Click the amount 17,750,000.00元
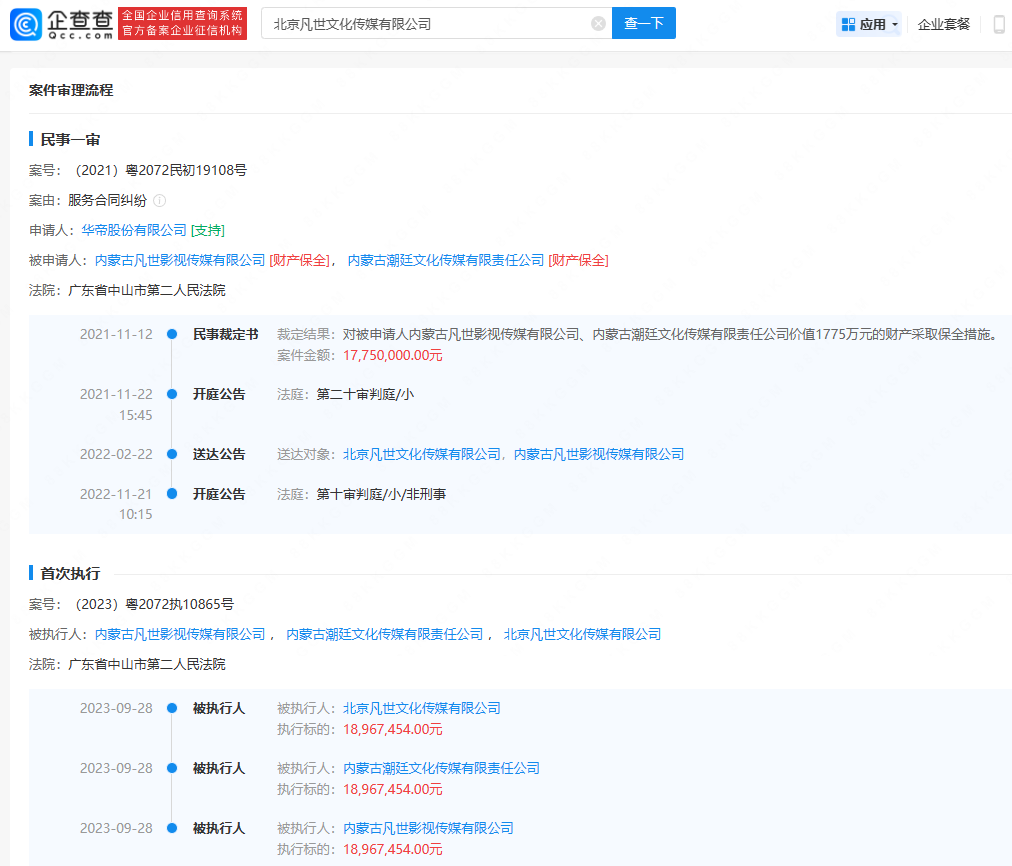 pyautogui.click(x=392, y=356)
